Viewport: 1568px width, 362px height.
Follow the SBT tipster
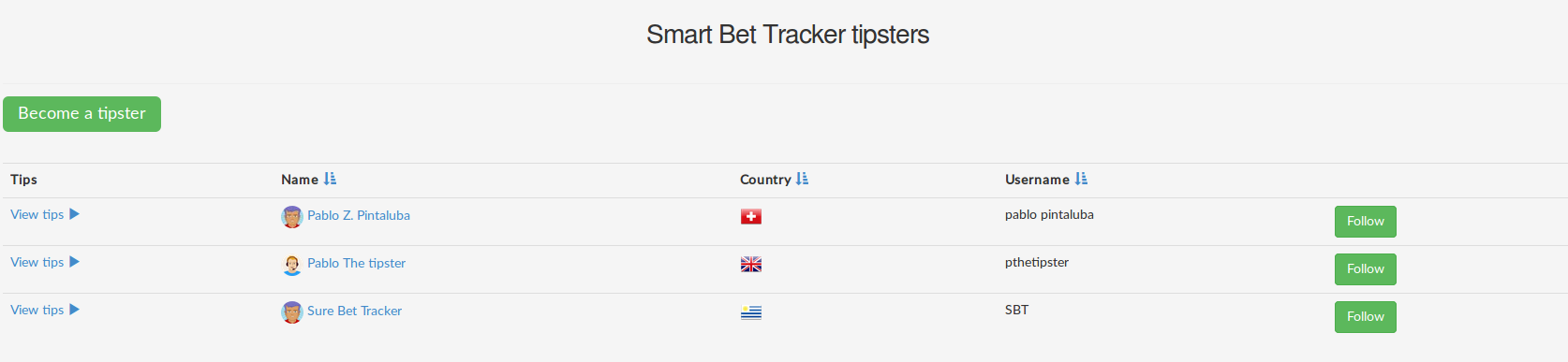1365,317
